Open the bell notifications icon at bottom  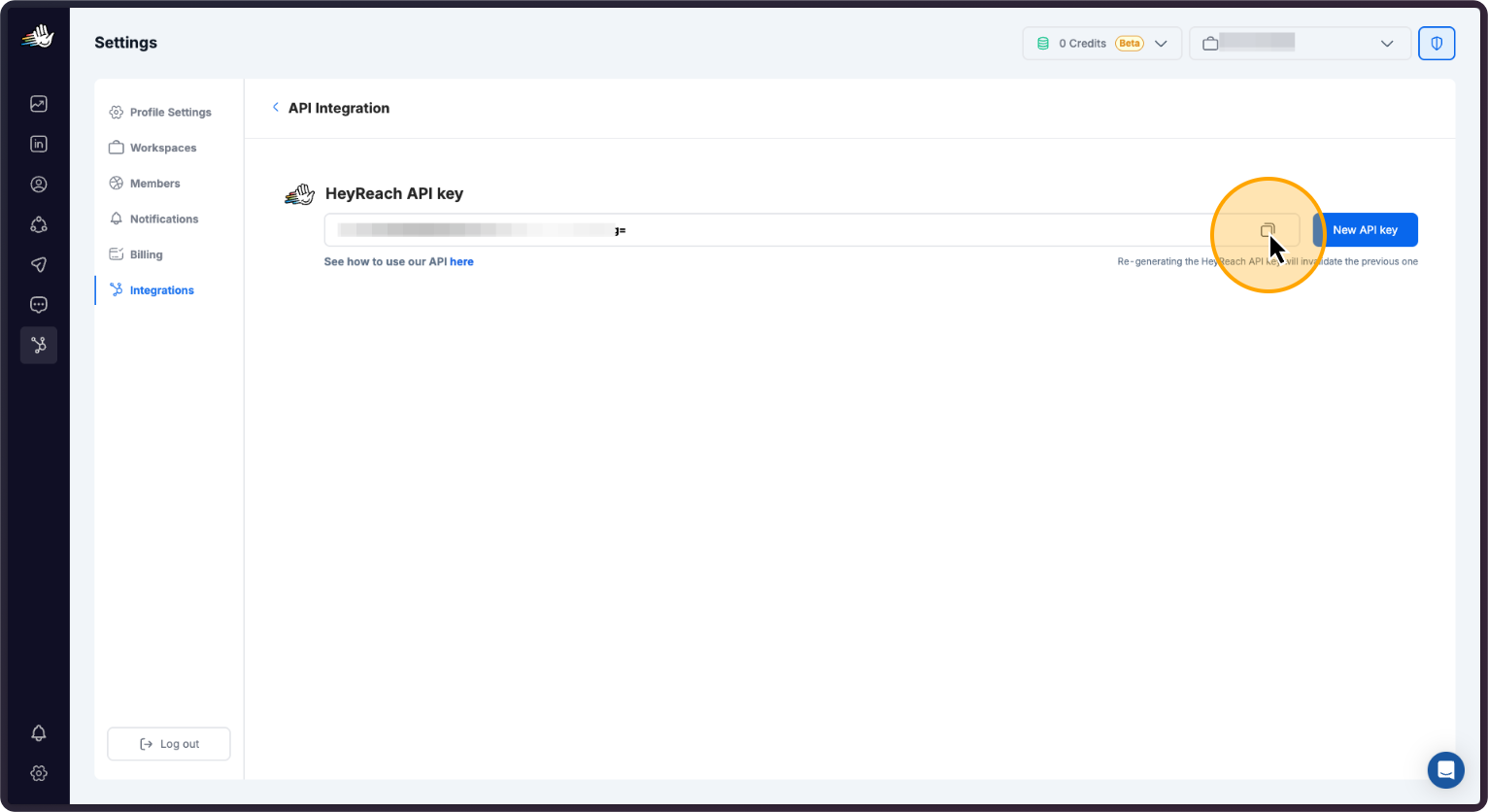coord(39,732)
